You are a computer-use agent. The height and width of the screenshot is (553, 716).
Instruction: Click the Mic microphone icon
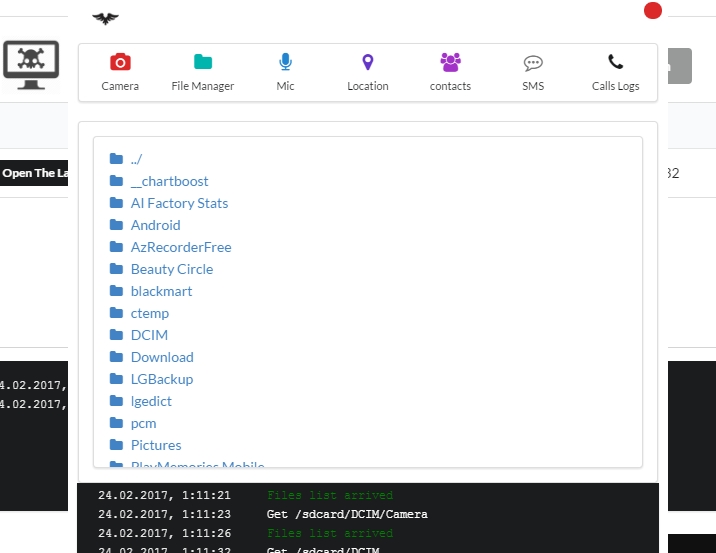(x=286, y=62)
